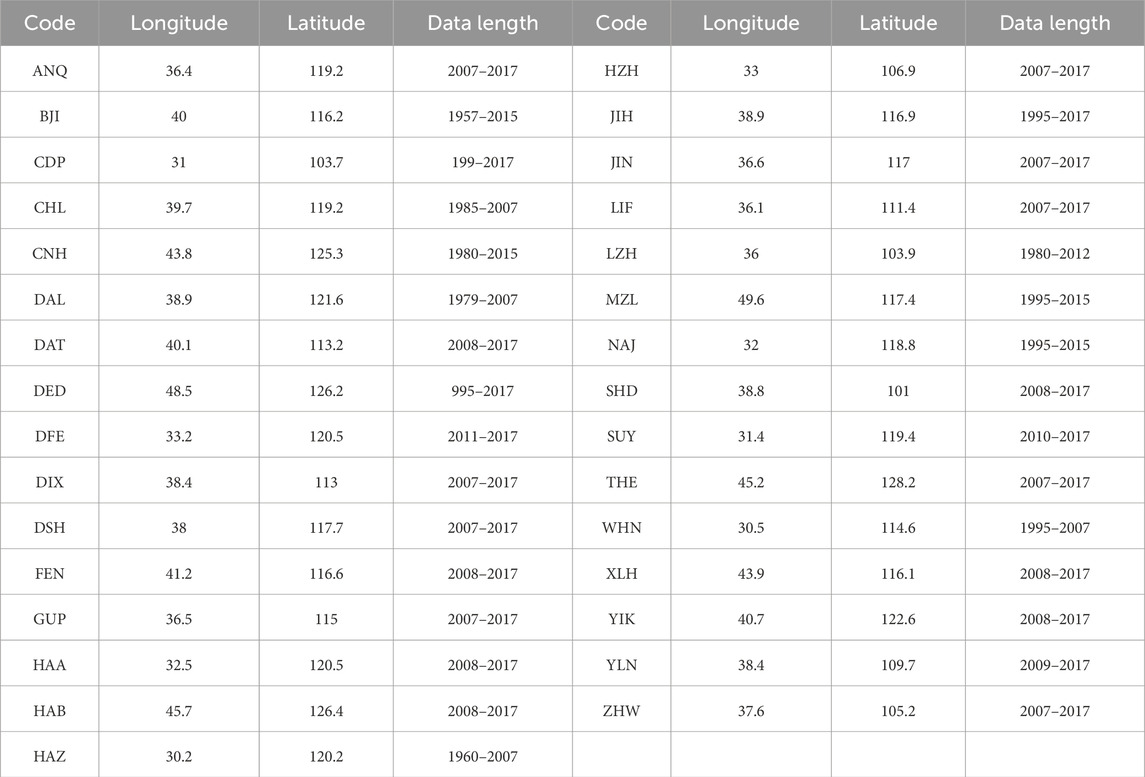Select the second Latitude column header
Viewport: 1145px width, 777px height.
[x=898, y=23]
